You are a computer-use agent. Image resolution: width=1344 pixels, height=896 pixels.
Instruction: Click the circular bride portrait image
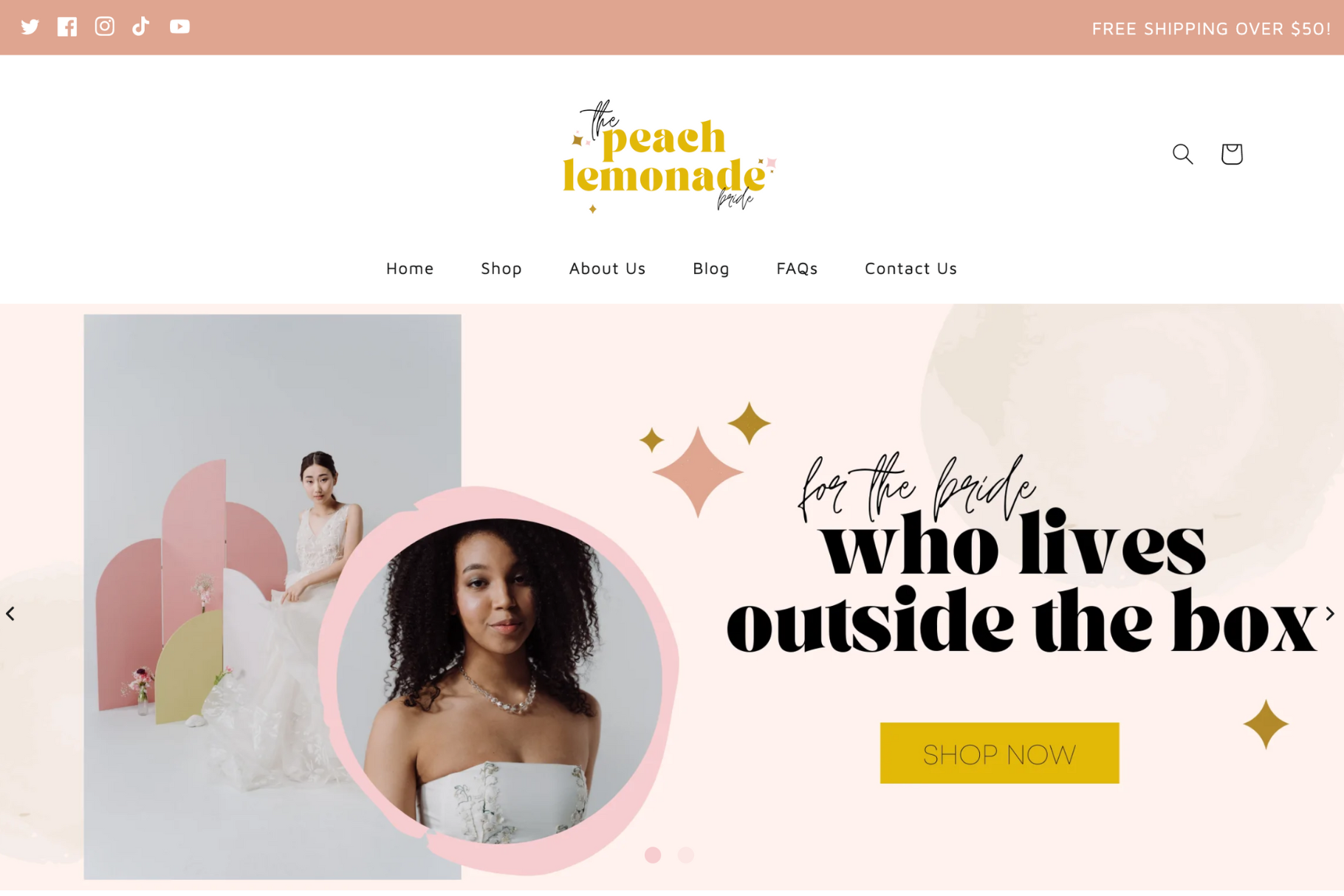click(499, 680)
